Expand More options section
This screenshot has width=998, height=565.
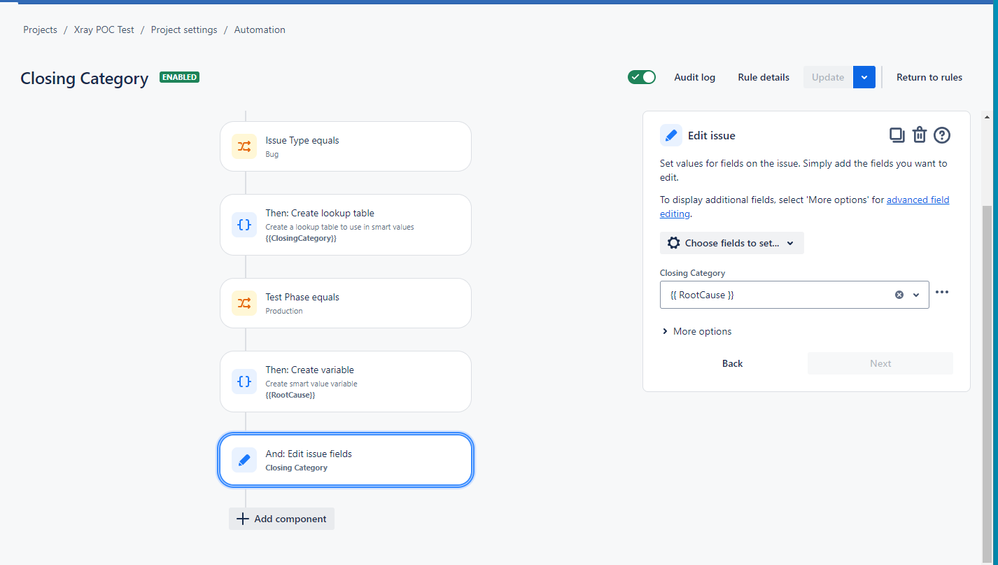pos(696,331)
